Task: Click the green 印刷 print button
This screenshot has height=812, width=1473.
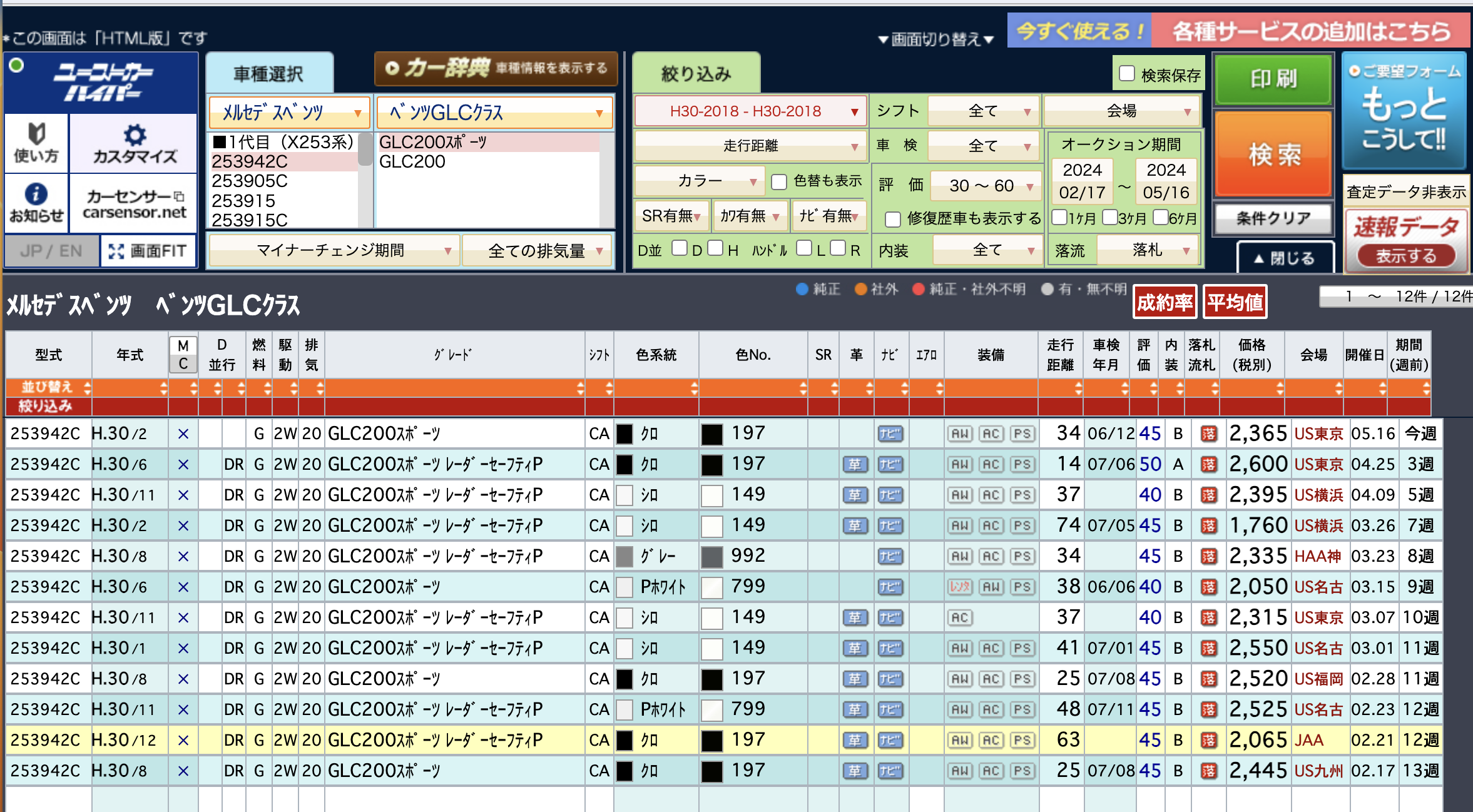Action: (x=1273, y=79)
